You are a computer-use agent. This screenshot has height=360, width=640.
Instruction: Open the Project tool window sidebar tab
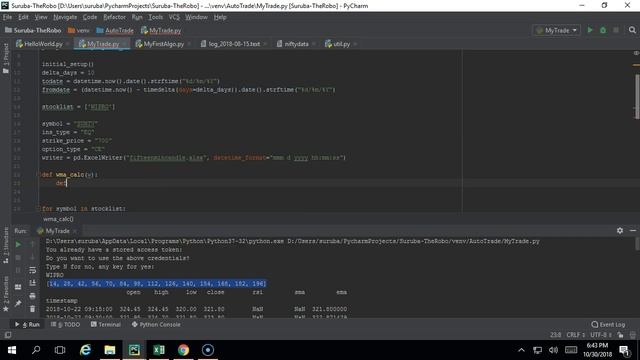click(6, 58)
